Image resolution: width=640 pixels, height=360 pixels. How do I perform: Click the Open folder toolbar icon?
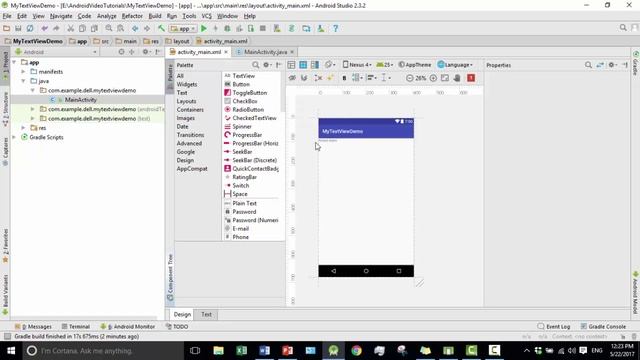7,29
